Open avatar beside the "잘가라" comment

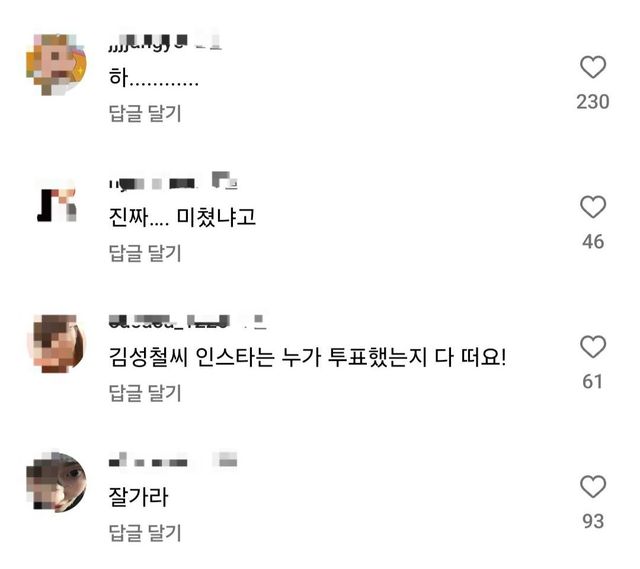[x=55, y=484]
